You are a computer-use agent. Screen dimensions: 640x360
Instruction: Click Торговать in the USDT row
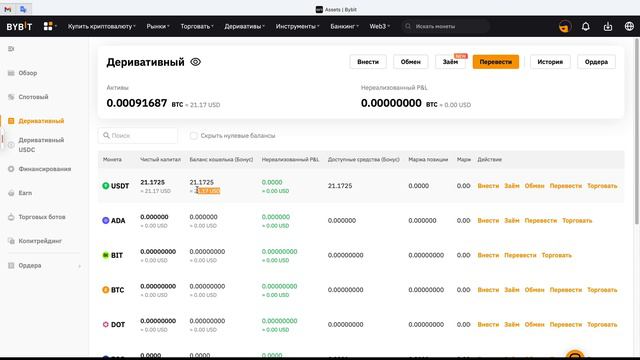pos(602,186)
